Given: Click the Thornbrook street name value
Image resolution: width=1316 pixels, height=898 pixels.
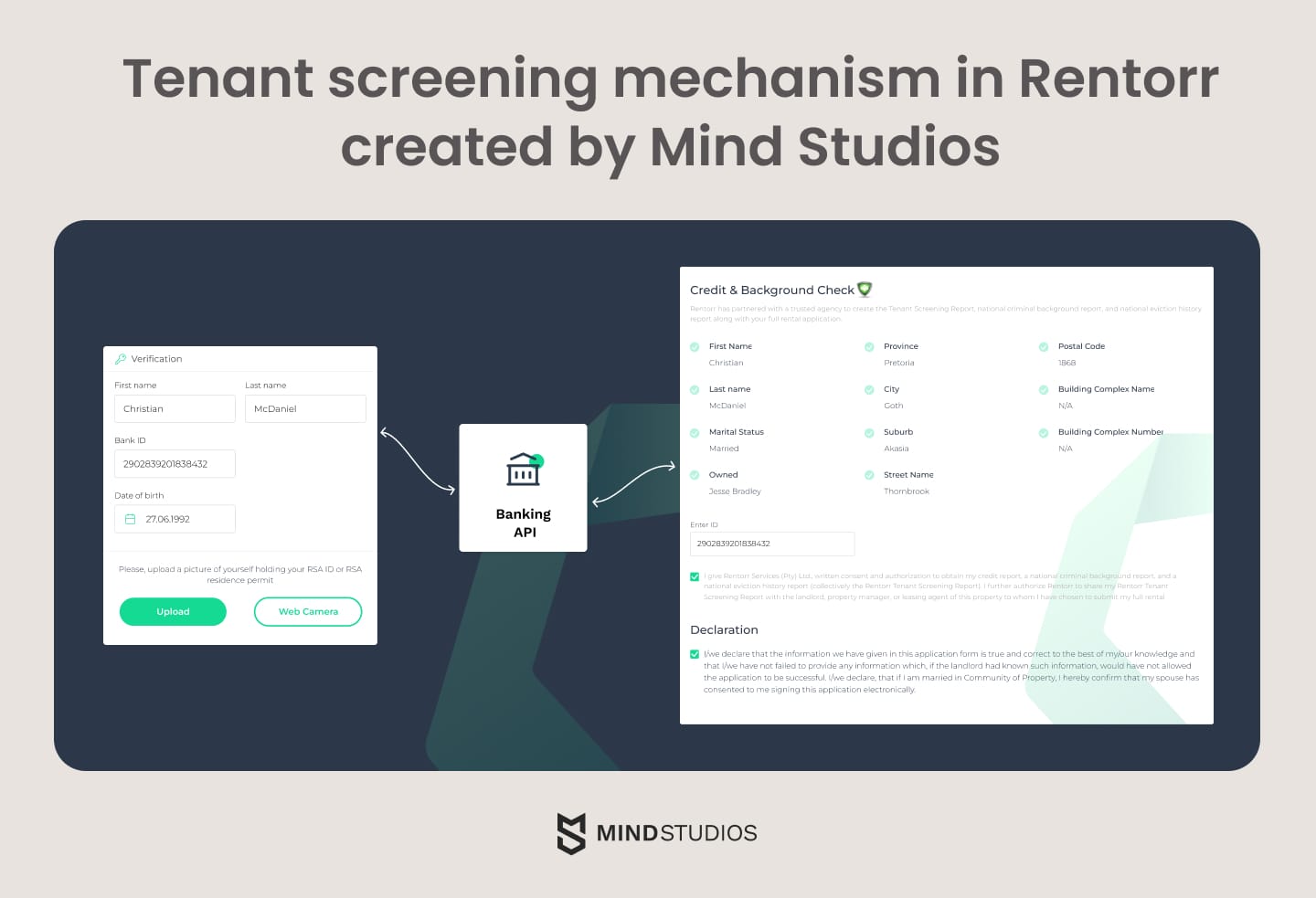Looking at the screenshot, I should (906, 491).
